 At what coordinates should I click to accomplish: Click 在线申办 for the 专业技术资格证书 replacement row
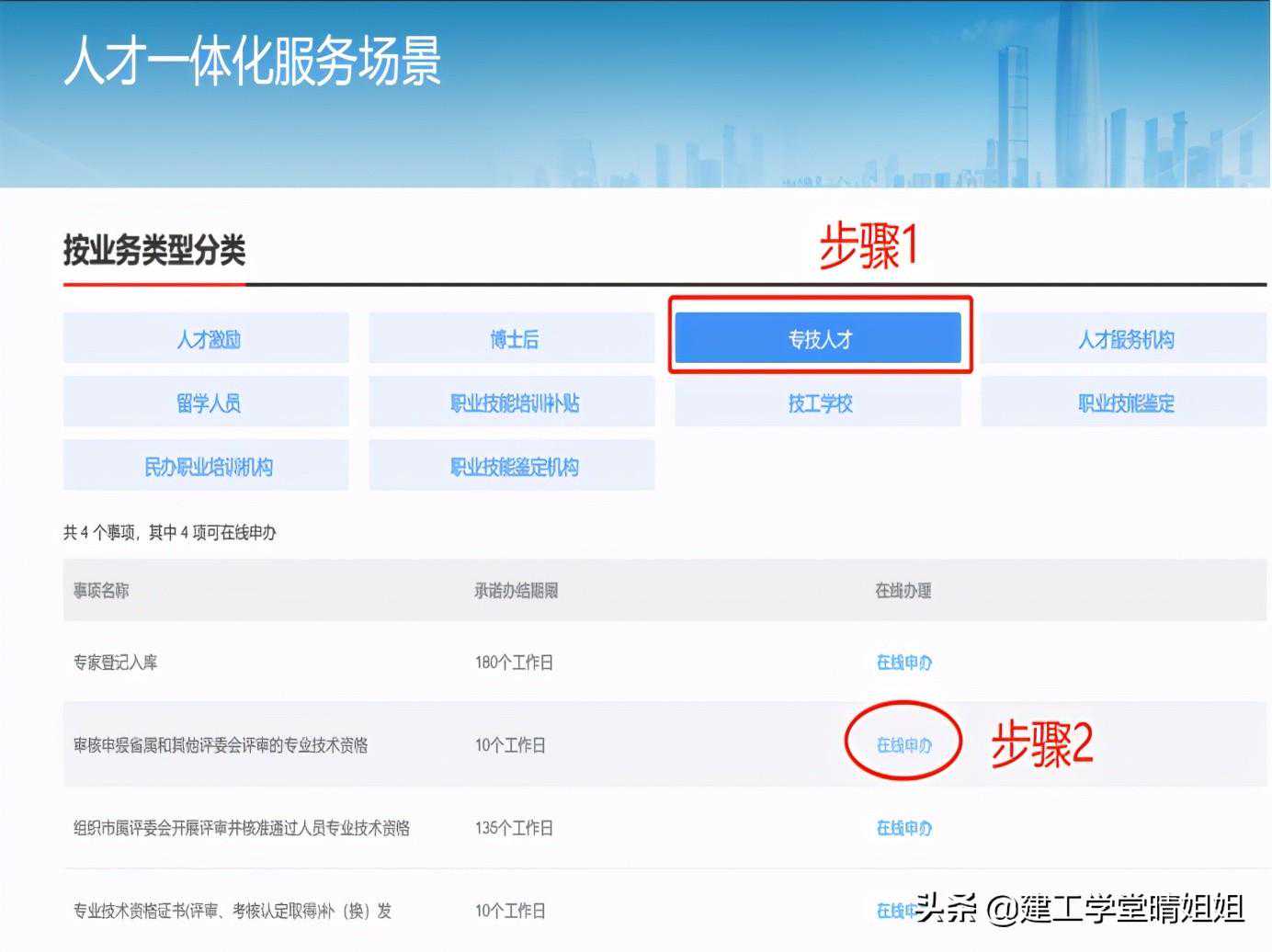pyautogui.click(x=893, y=911)
